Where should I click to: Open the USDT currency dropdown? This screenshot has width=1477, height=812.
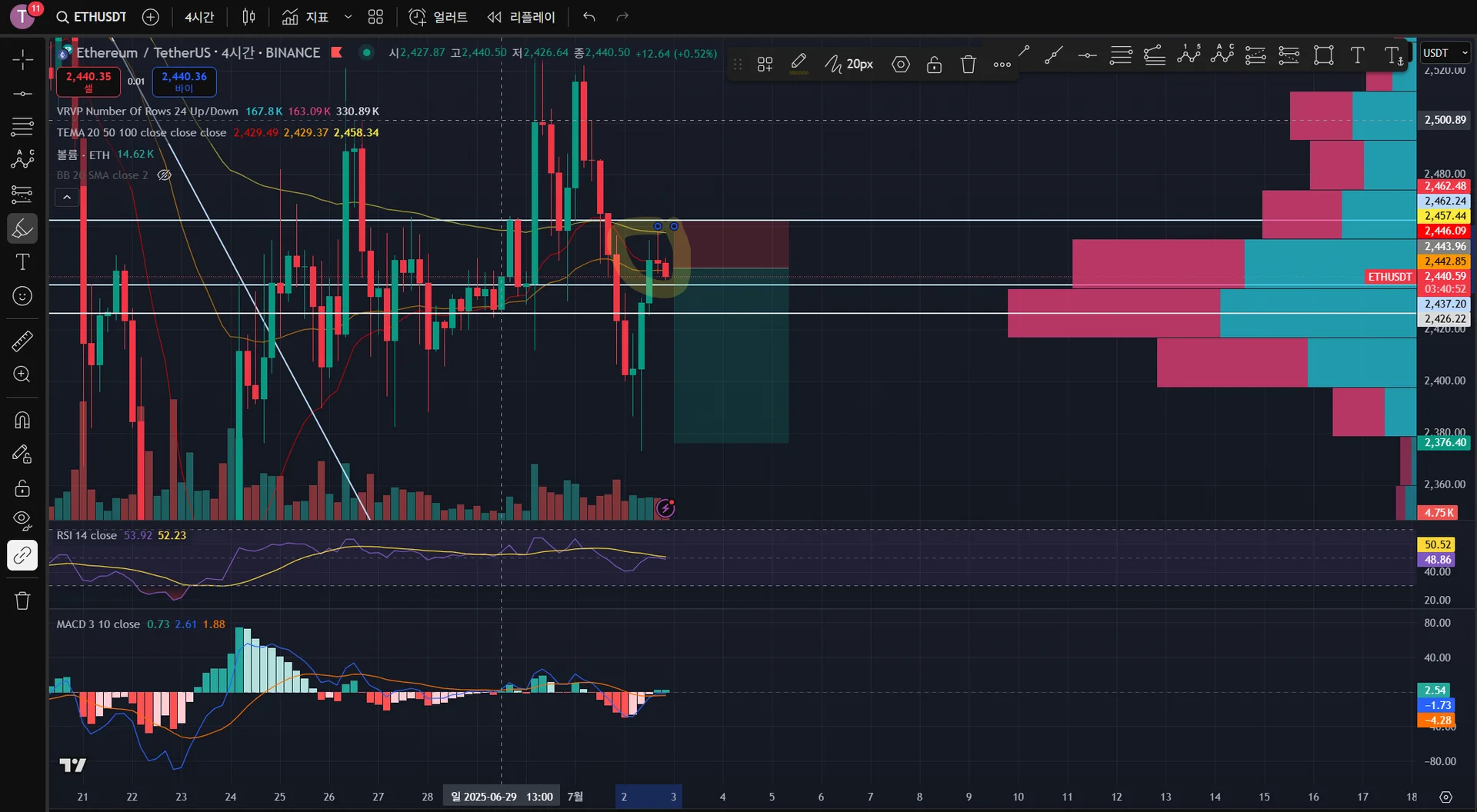1445,52
